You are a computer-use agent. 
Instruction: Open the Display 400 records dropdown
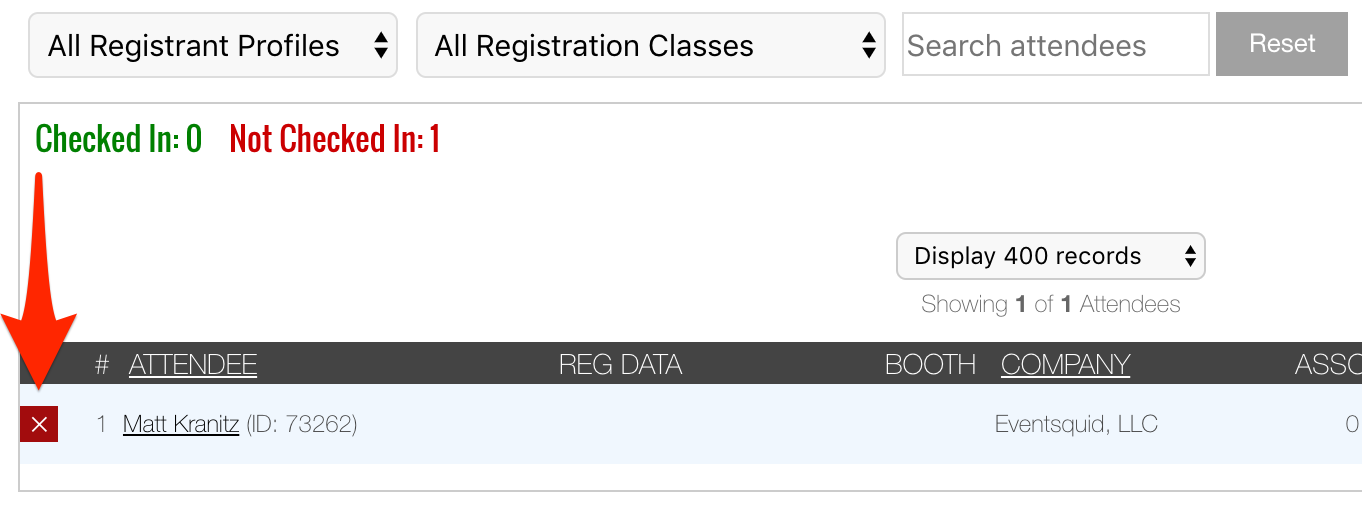(x=1050, y=256)
